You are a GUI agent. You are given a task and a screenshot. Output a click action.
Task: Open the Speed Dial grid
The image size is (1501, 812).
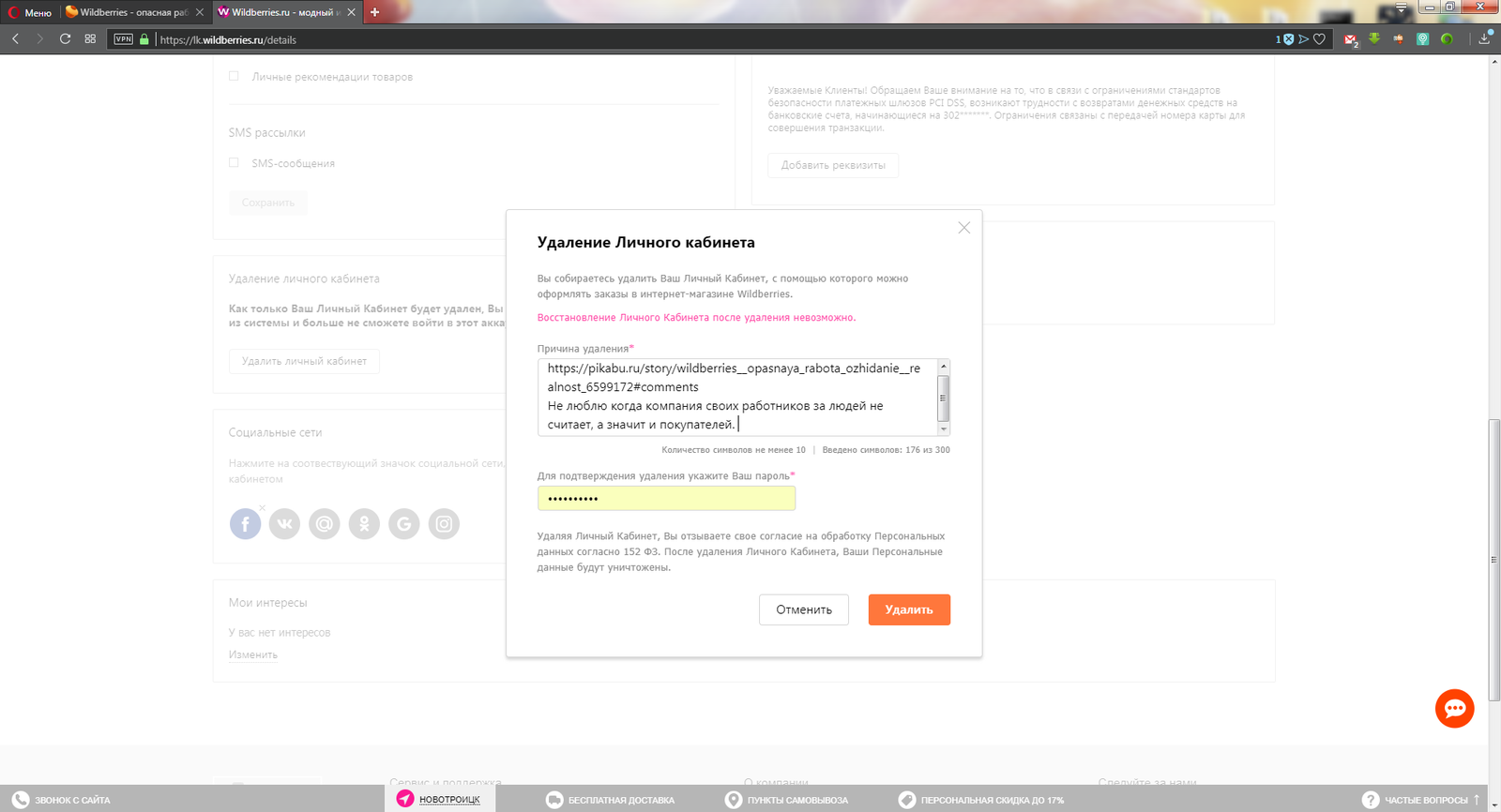[90, 39]
